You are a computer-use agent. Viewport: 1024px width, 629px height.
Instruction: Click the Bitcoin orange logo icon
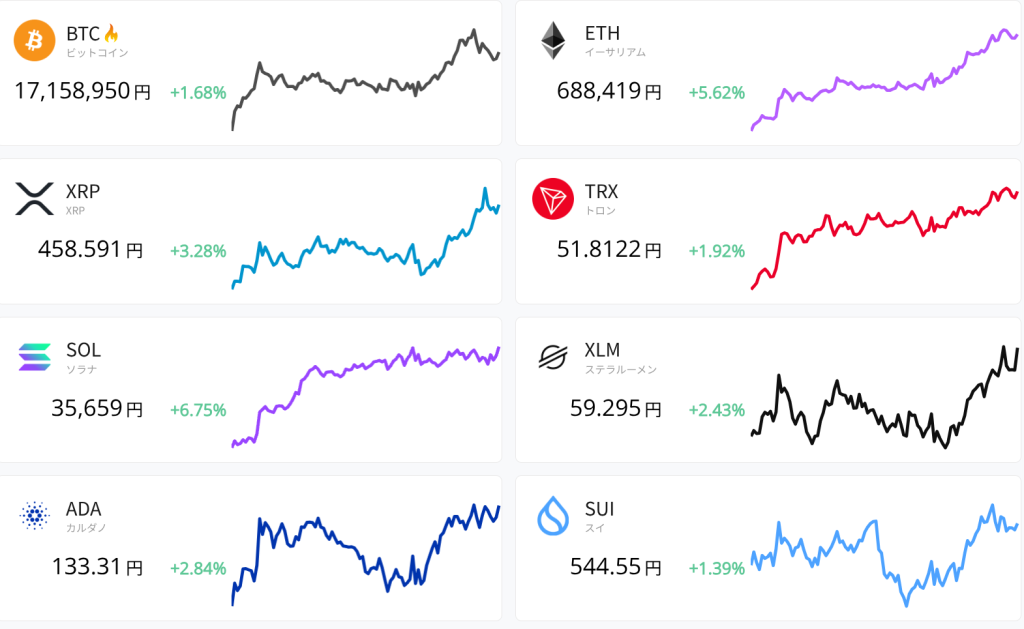pos(34,41)
